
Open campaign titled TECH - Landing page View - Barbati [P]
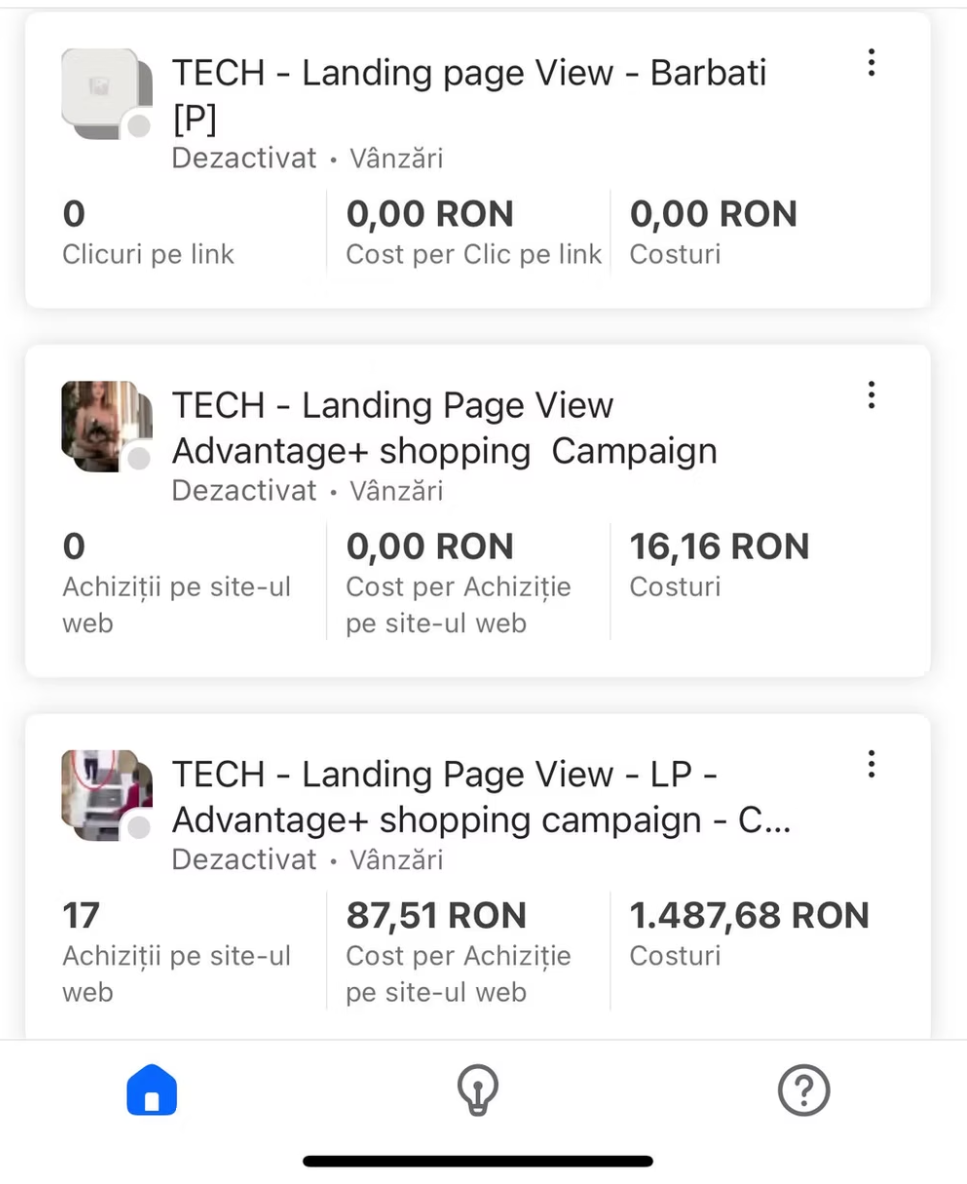pyautogui.click(x=469, y=95)
